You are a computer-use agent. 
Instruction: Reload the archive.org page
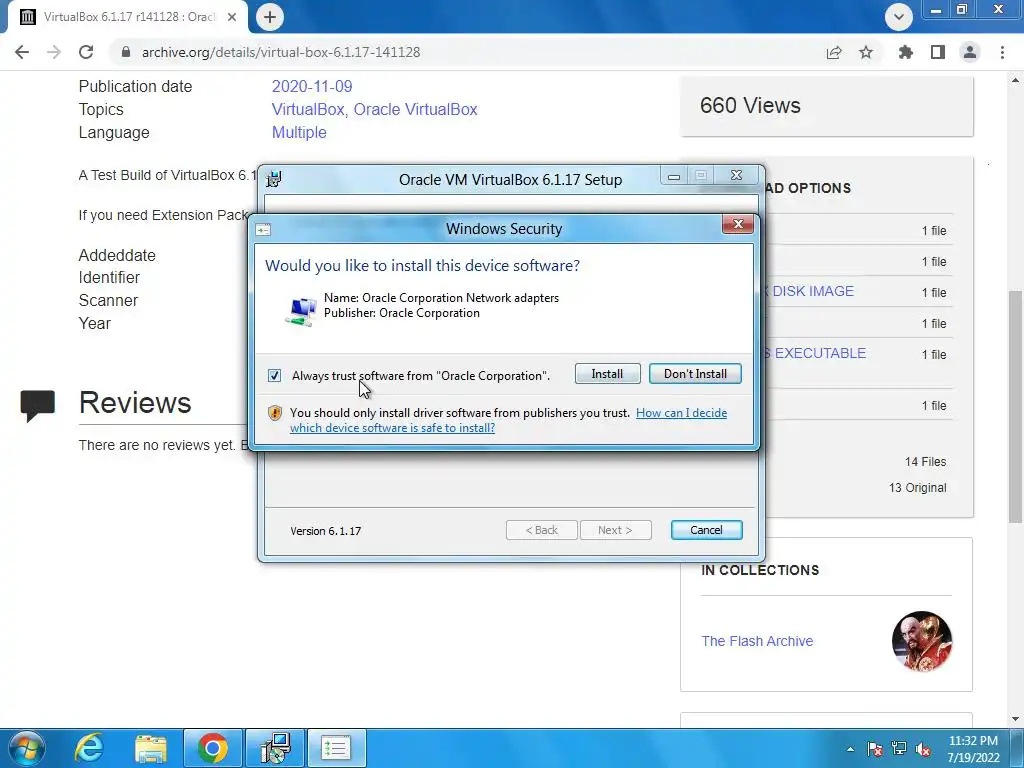[86, 52]
